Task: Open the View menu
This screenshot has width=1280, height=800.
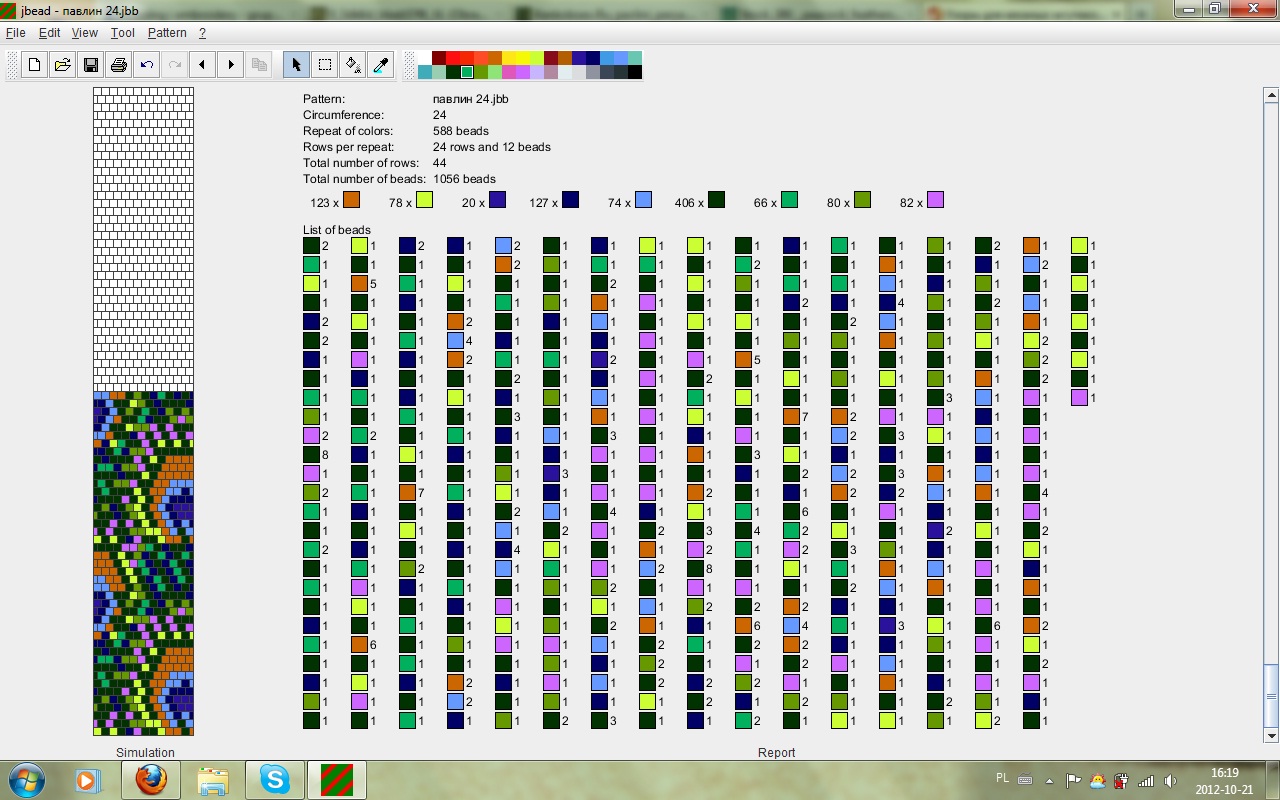Action: (85, 33)
